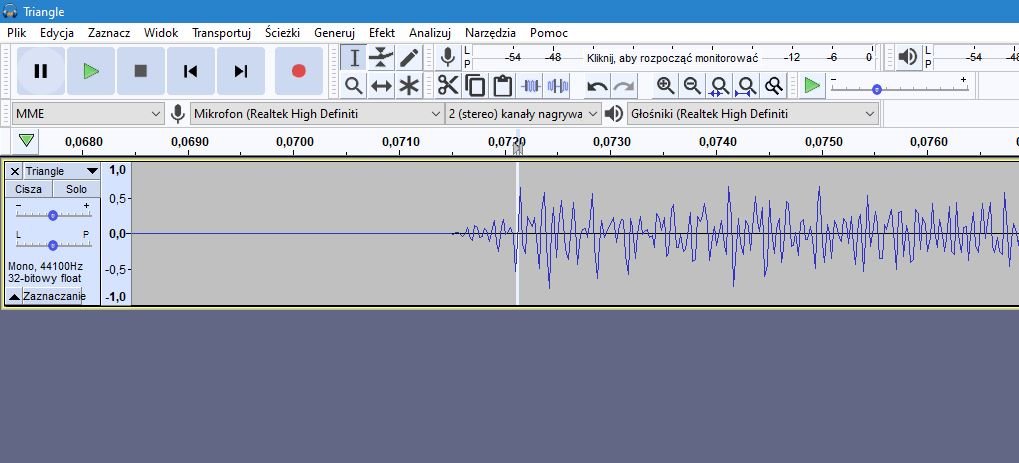Select the Multi-tool asterisk icon

[409, 85]
